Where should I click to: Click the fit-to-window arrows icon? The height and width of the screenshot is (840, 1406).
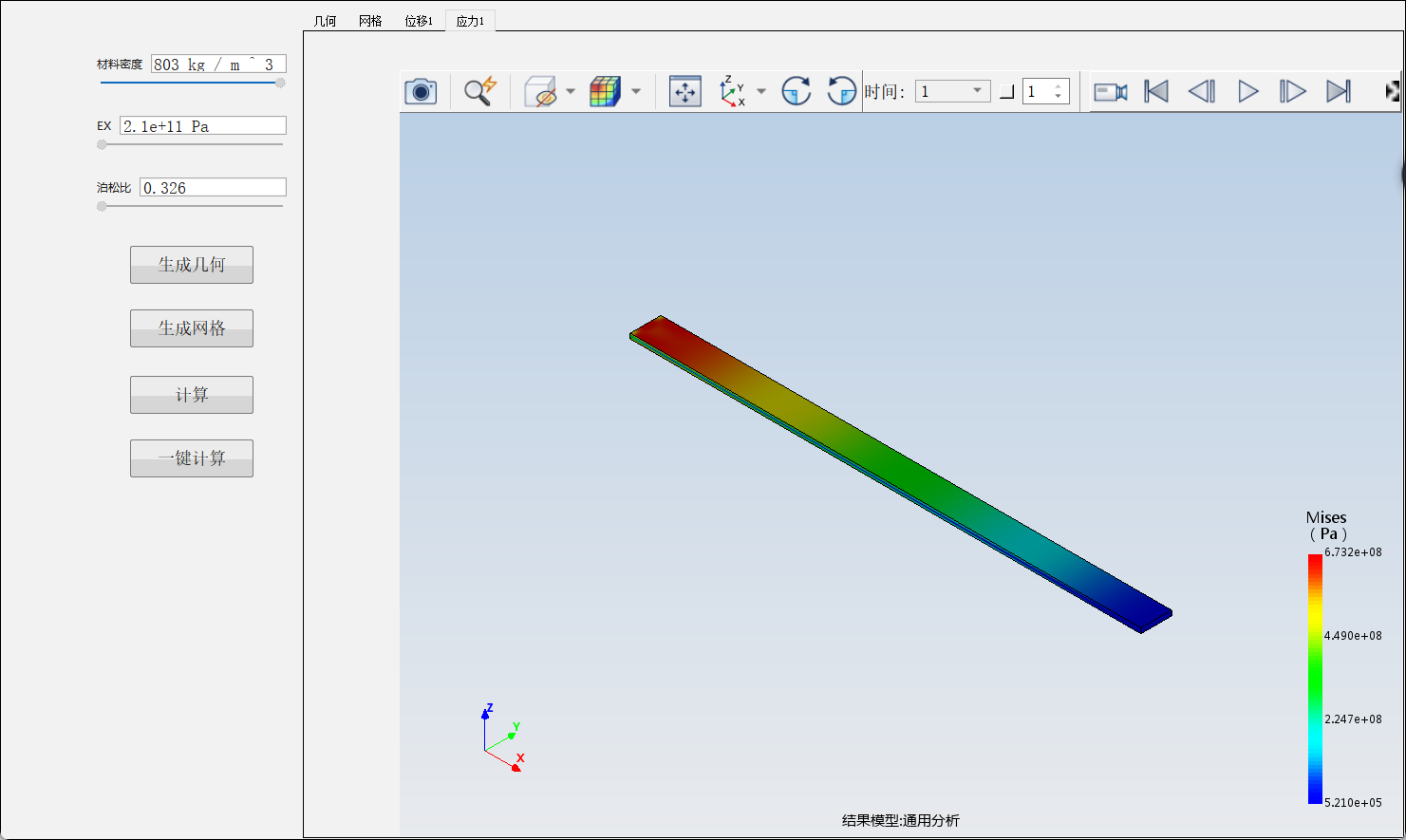[x=684, y=91]
